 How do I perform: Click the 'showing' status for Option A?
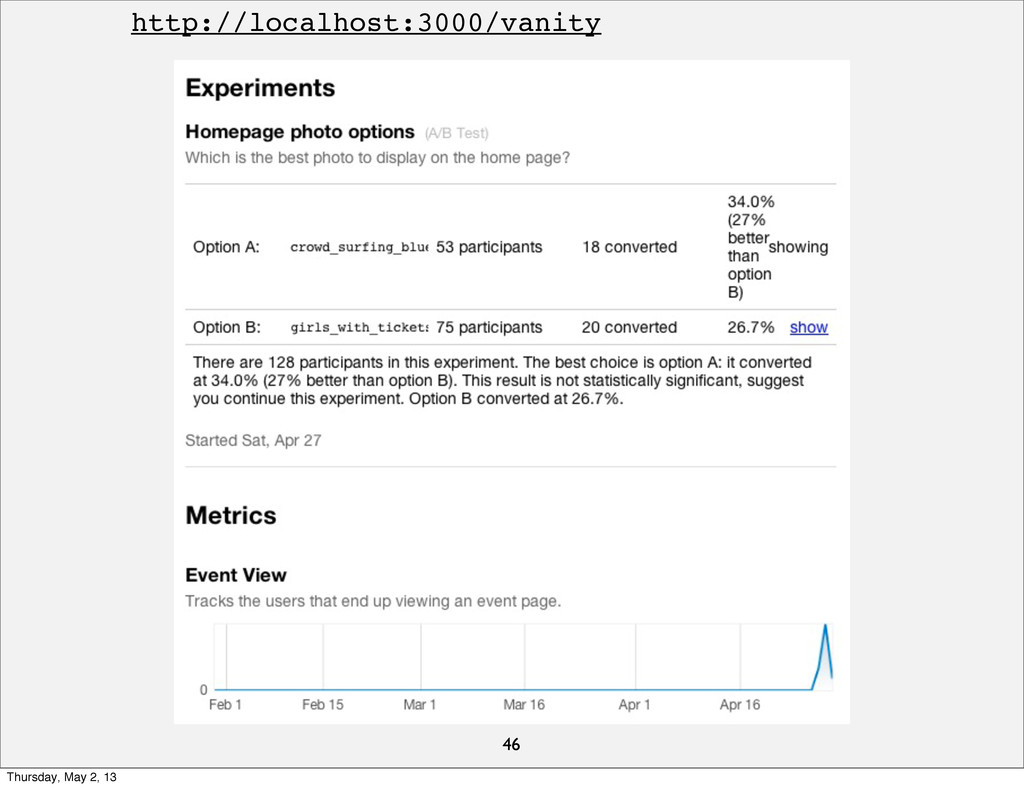798,247
